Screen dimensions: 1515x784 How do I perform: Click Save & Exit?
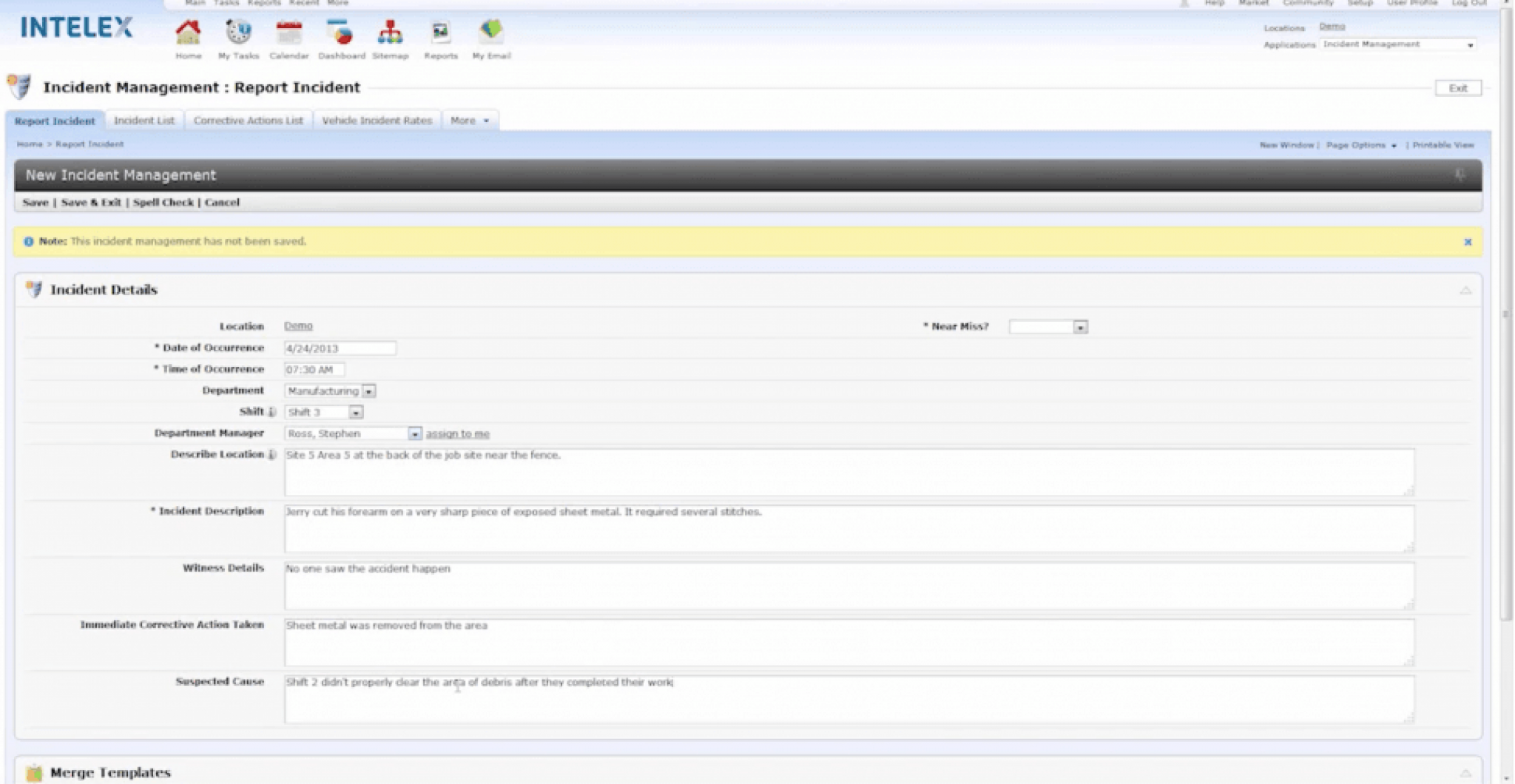[x=90, y=202]
